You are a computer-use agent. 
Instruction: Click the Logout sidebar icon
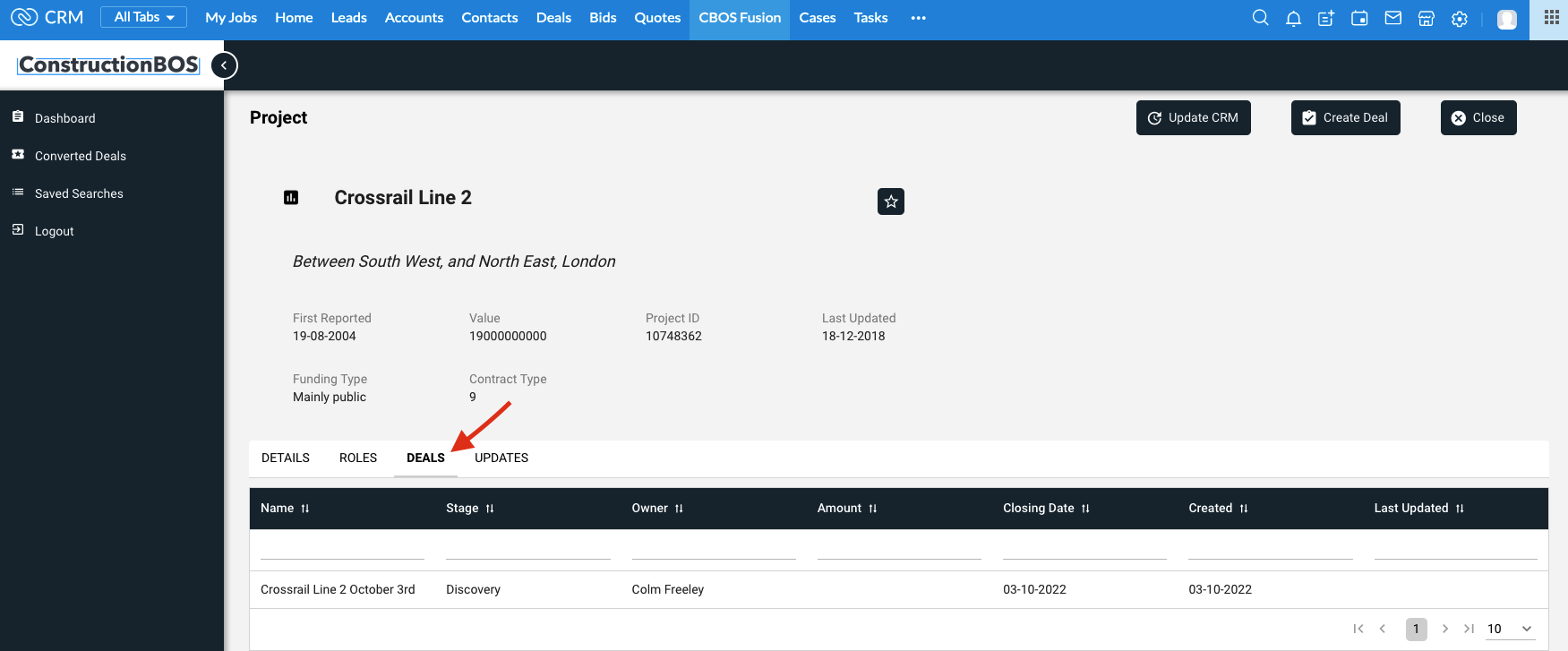point(18,230)
